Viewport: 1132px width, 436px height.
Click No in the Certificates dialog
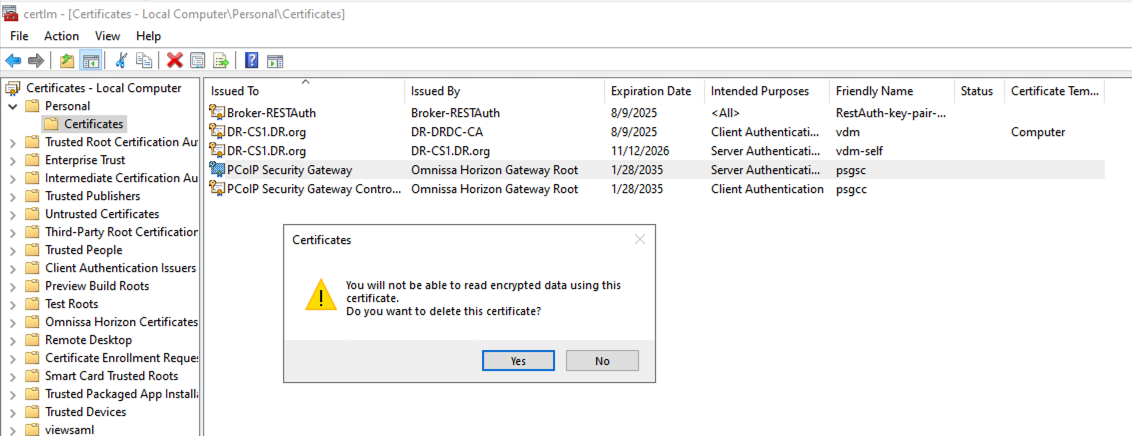pyautogui.click(x=602, y=361)
